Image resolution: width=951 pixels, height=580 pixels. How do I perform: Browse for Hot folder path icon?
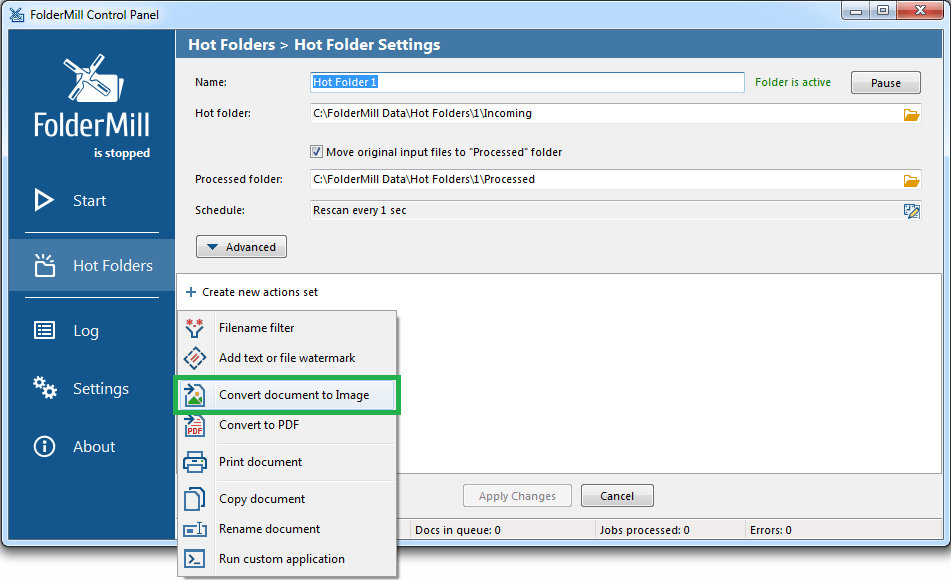(x=911, y=114)
